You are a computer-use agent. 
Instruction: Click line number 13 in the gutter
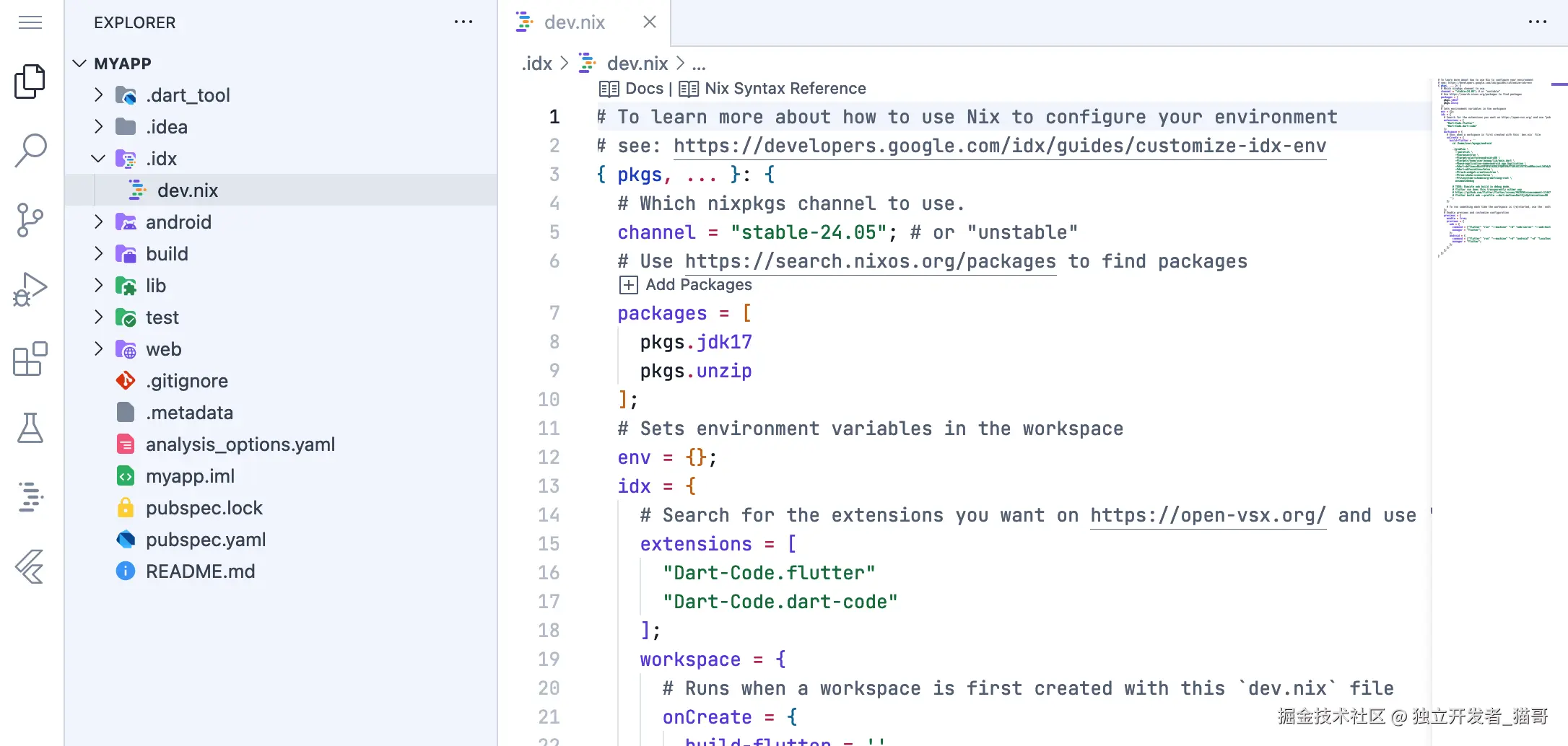tap(549, 486)
